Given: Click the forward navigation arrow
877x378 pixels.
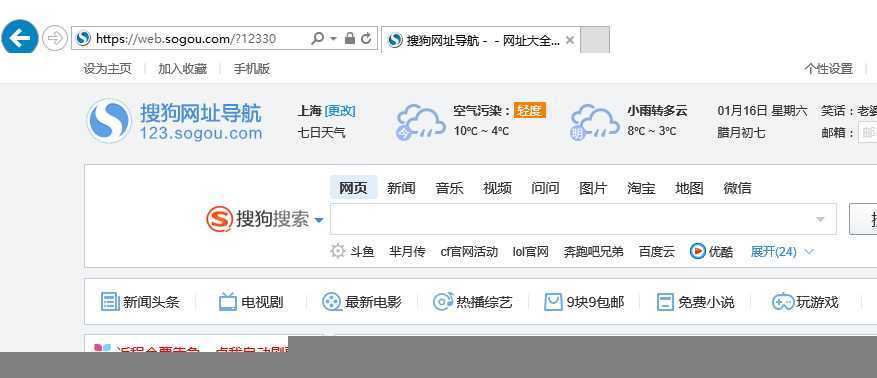Looking at the screenshot, I should pyautogui.click(x=55, y=38).
